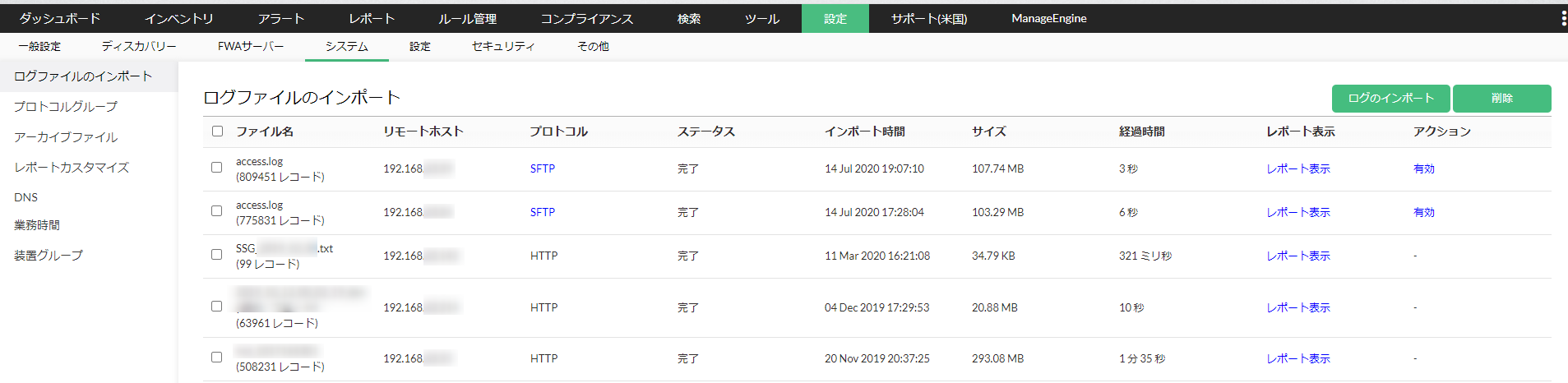This screenshot has height=383, width=1568.
Task: Check the 508231-record row checkbox
Action: tap(217, 358)
